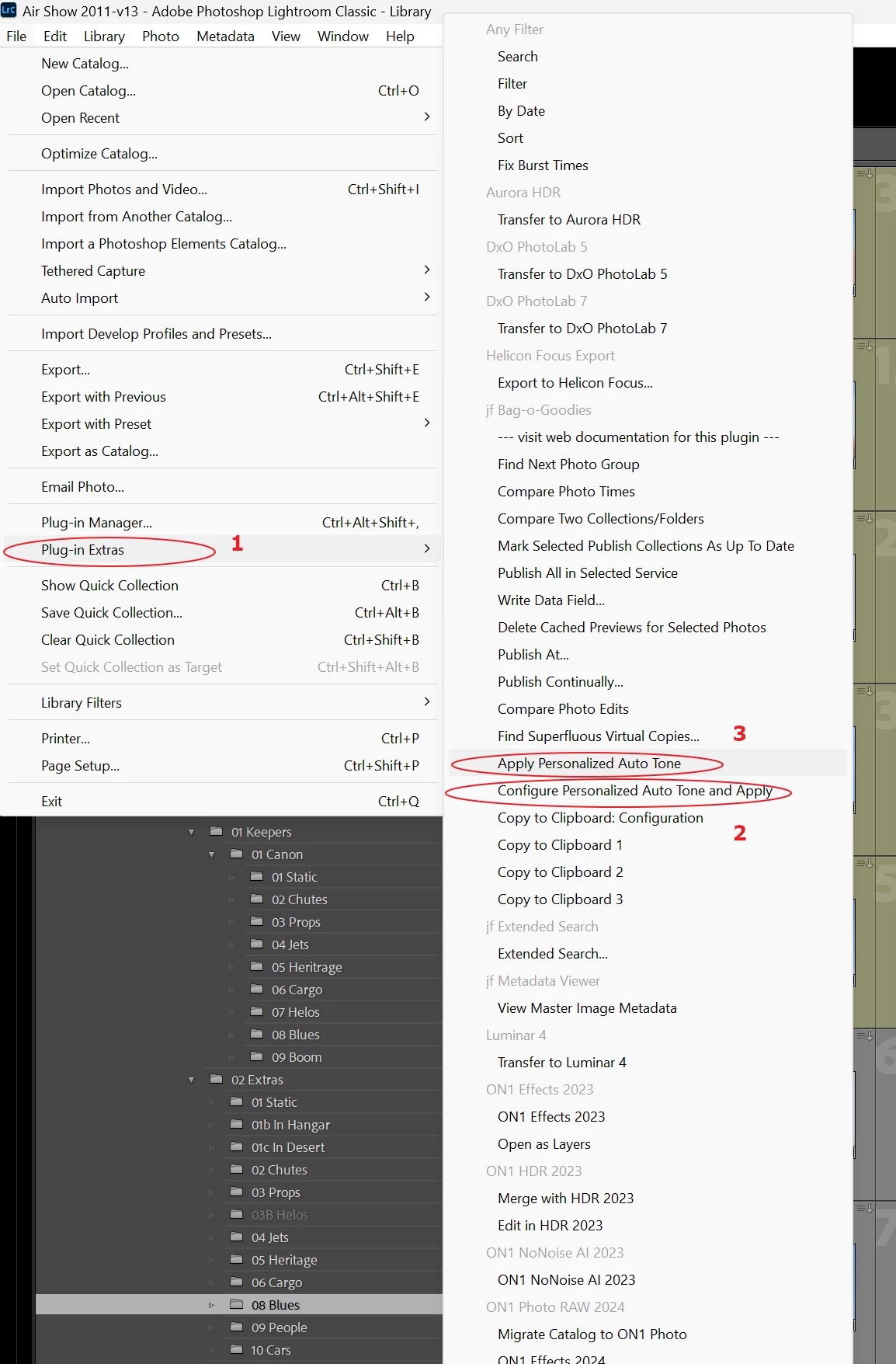Click the Lightroom Classic app icon in title bar

pos(9,11)
